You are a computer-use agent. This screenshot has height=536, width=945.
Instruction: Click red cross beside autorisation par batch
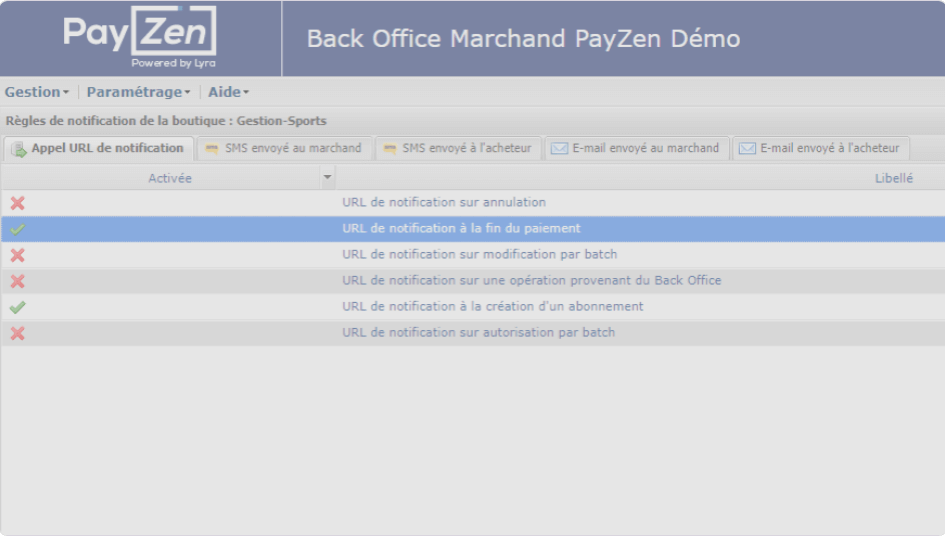pos(17,333)
